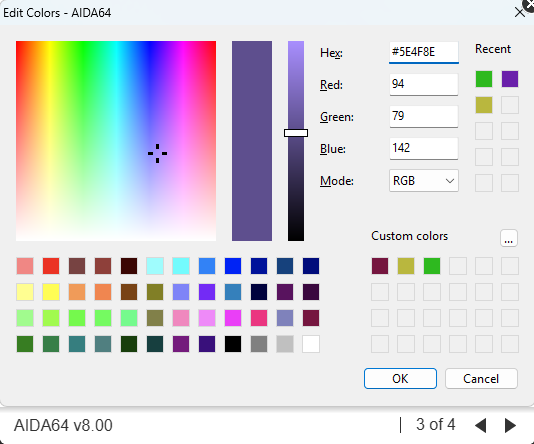The height and width of the screenshot is (444, 534).
Task: Click the Red value field
Action: [424, 84]
